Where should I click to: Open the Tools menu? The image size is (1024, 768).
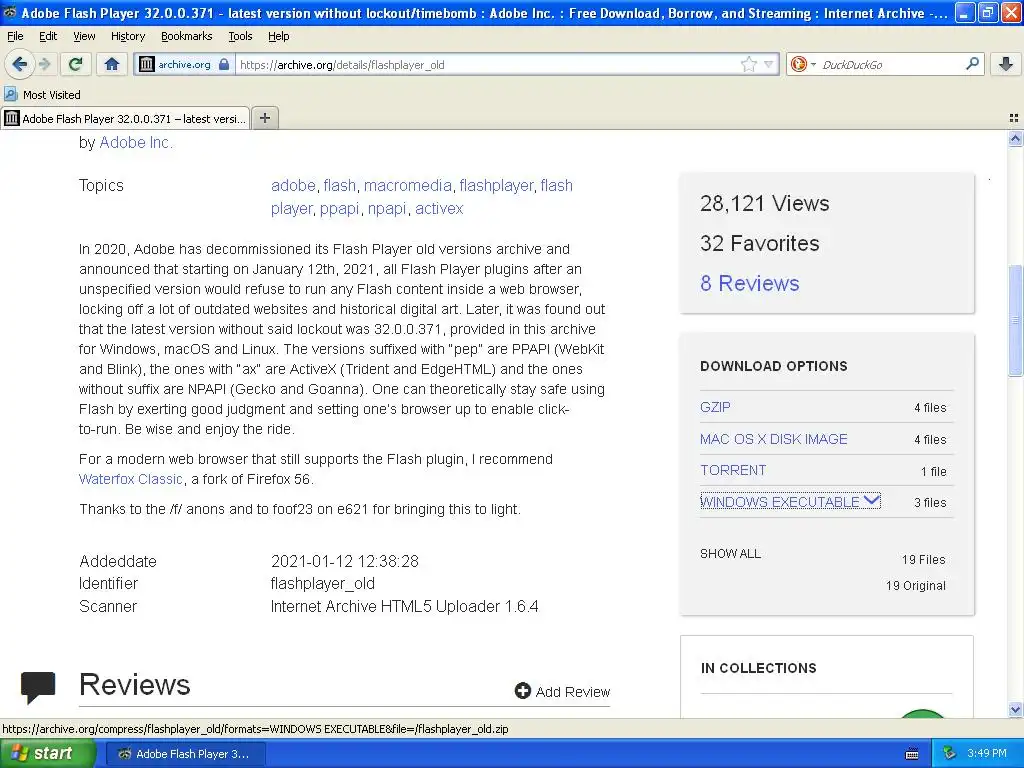pos(240,36)
